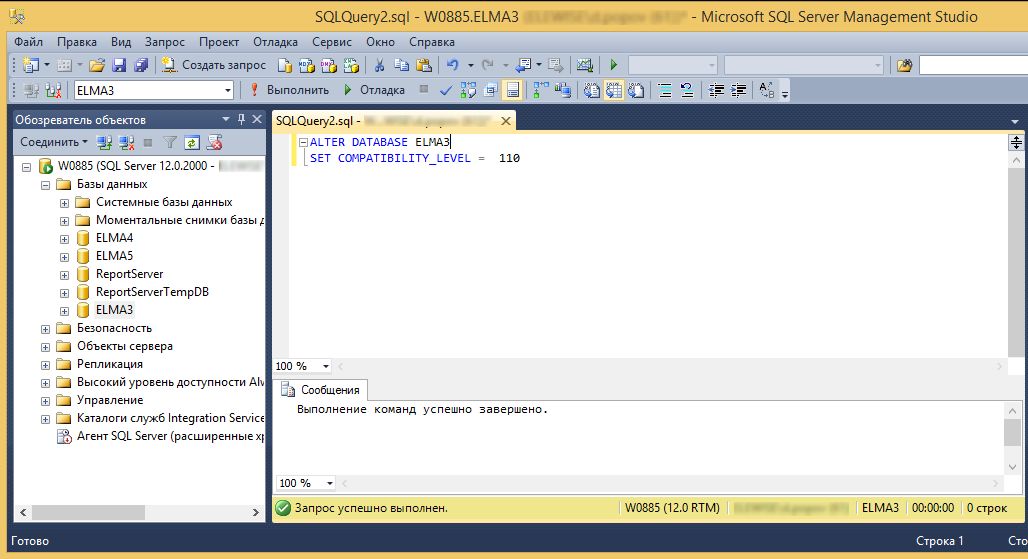Toggle the Results to File icon
Image resolution: width=1028 pixels, height=559 pixels.
click(636, 90)
